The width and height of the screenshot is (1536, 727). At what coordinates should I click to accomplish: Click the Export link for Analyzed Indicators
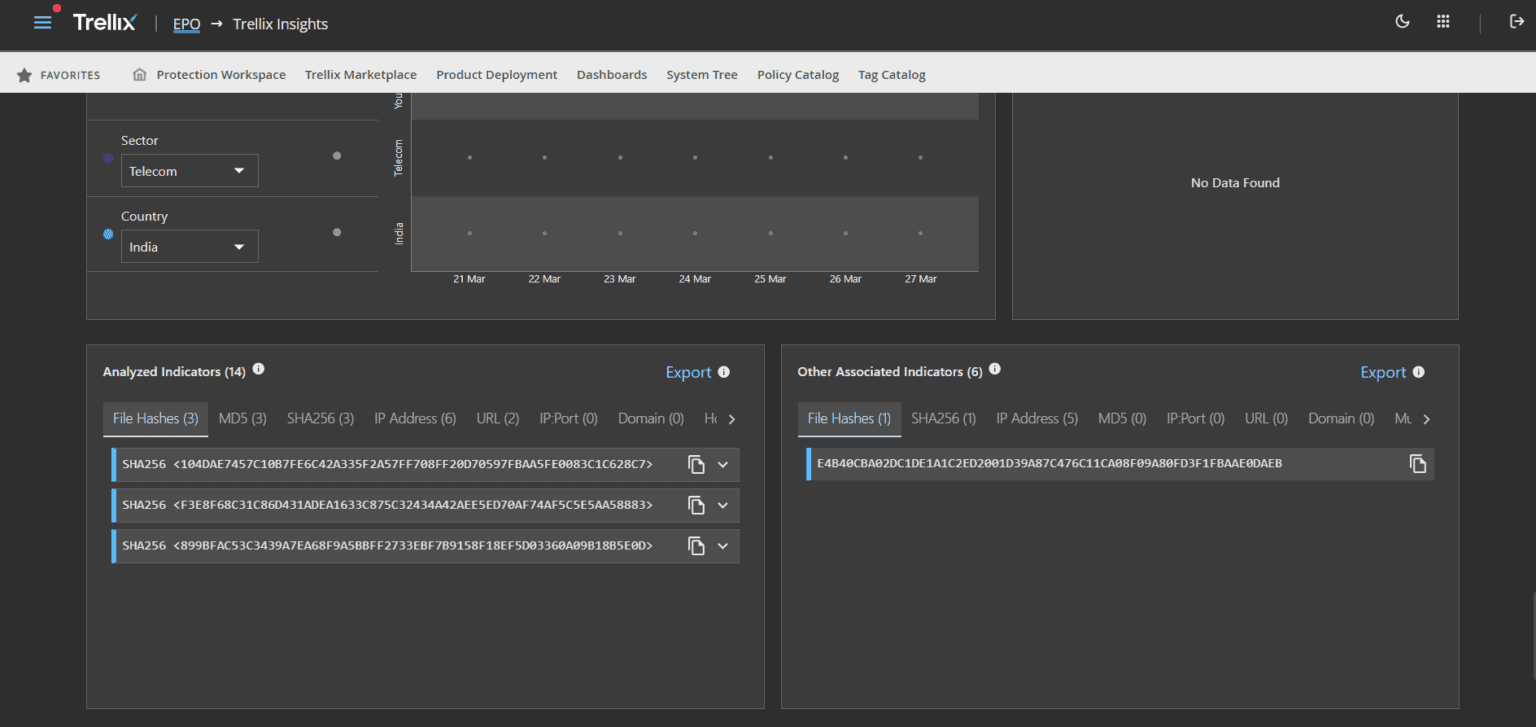(686, 371)
